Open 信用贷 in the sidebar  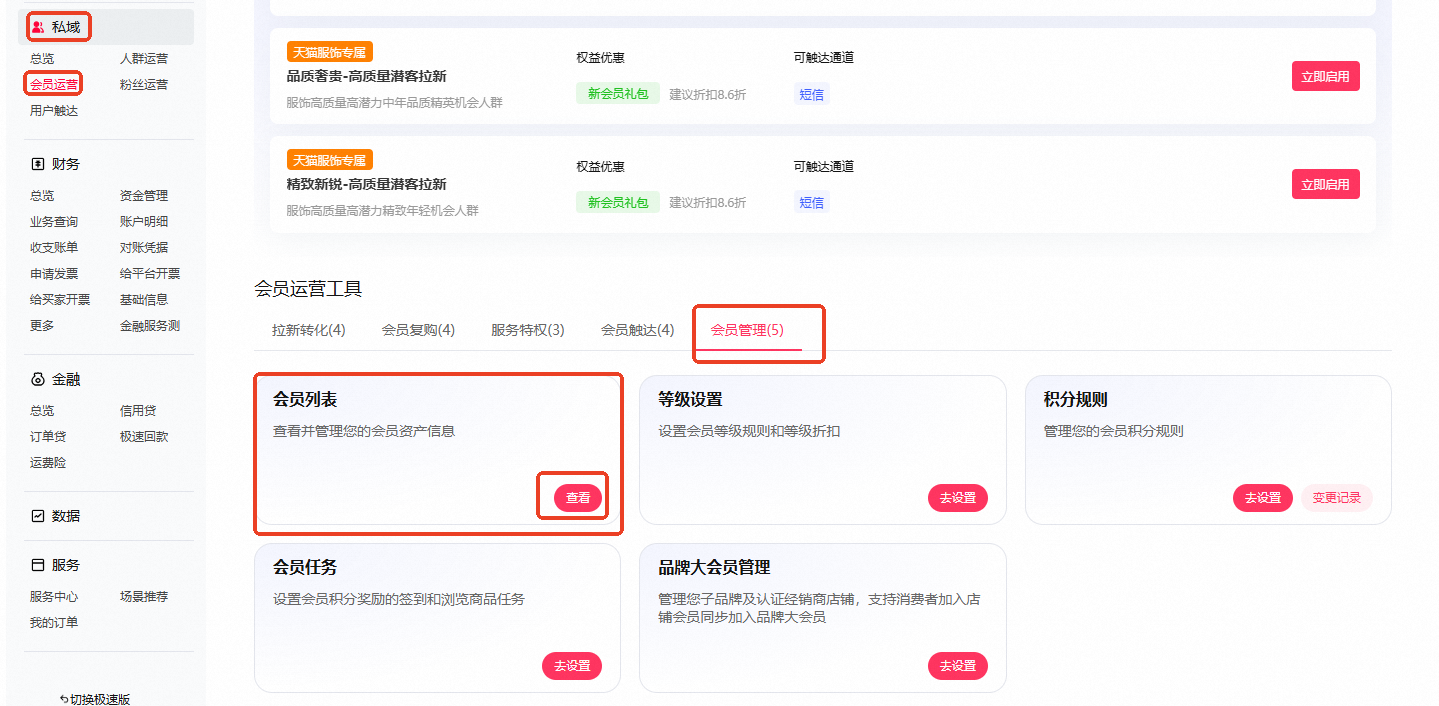[138, 411]
